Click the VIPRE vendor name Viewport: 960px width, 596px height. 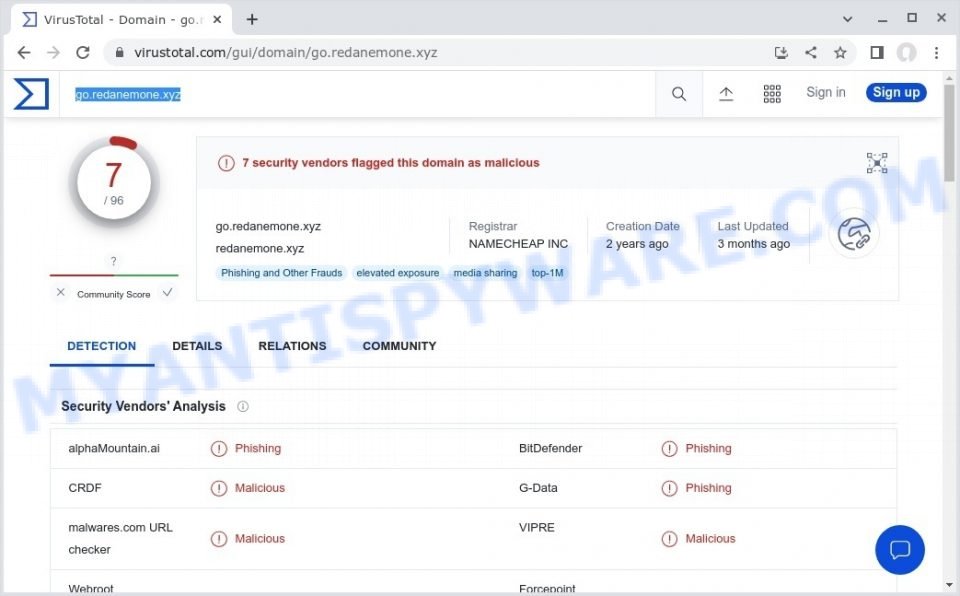click(x=536, y=527)
